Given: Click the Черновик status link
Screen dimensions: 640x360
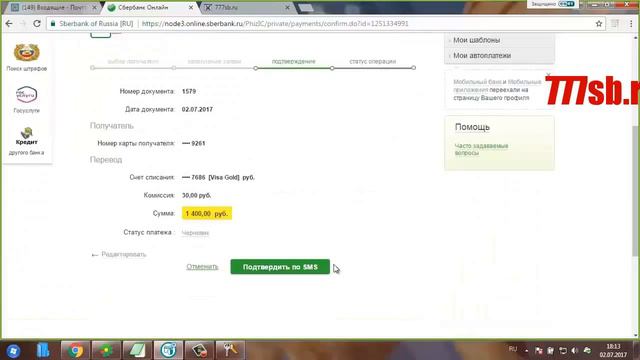Looking at the screenshot, I should (196, 233).
